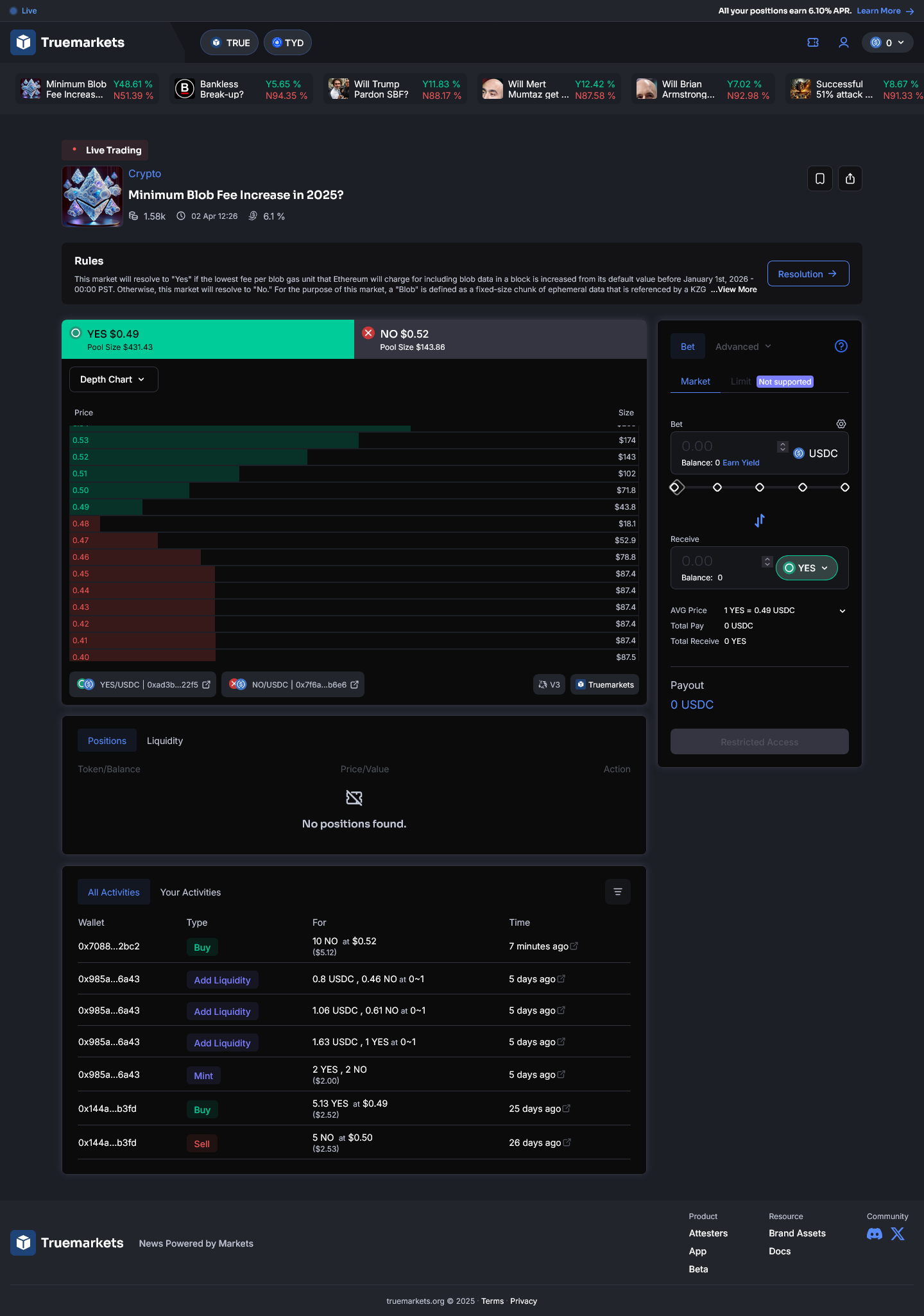This screenshot has width=924, height=1316.
Task: Open transaction link for 26 days ago row
Action: [x=567, y=1142]
